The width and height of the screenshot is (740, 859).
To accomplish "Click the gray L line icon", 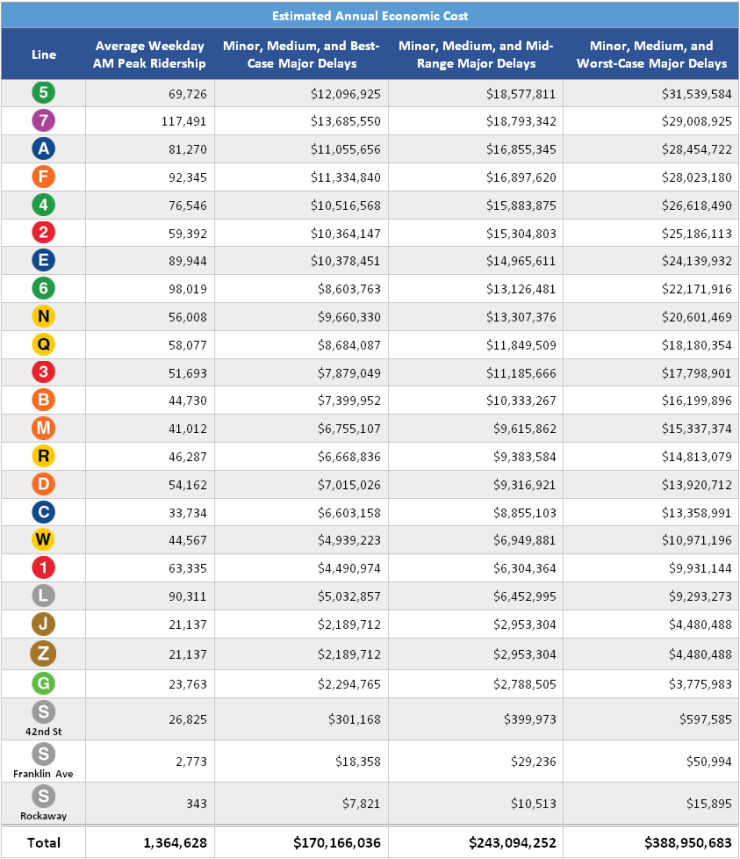I will (44, 596).
